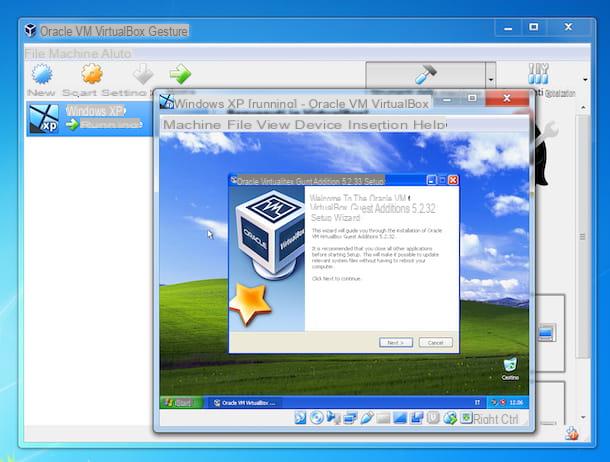
Task: Click the XP language bar indicator
Action: (x=477, y=403)
